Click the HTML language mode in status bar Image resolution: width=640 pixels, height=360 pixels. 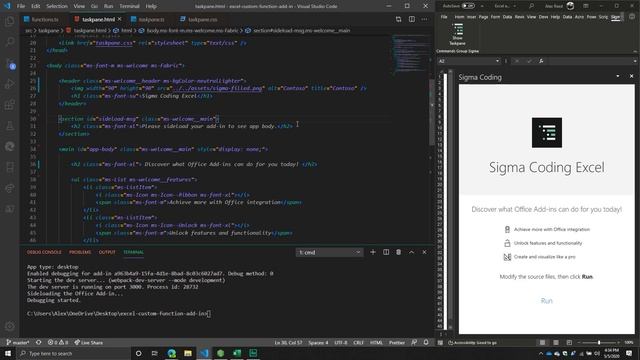click(x=376, y=342)
